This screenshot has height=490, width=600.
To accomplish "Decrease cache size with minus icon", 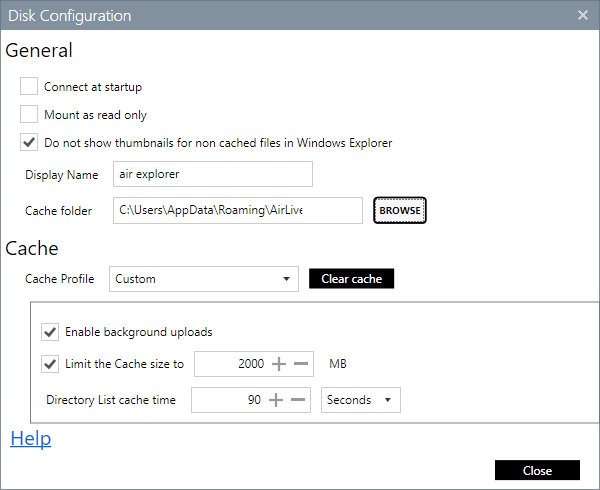I will 301,364.
